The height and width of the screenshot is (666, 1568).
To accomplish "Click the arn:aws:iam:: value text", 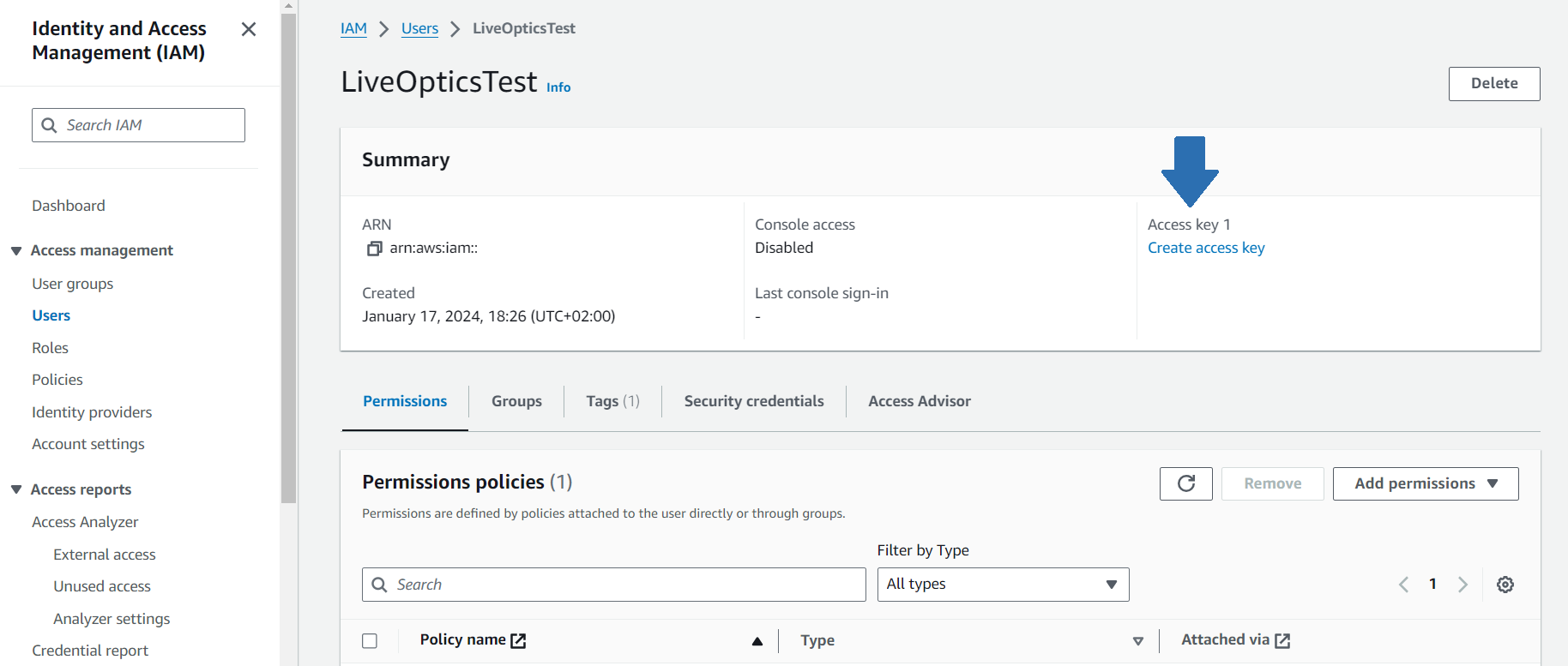I will pyautogui.click(x=434, y=248).
